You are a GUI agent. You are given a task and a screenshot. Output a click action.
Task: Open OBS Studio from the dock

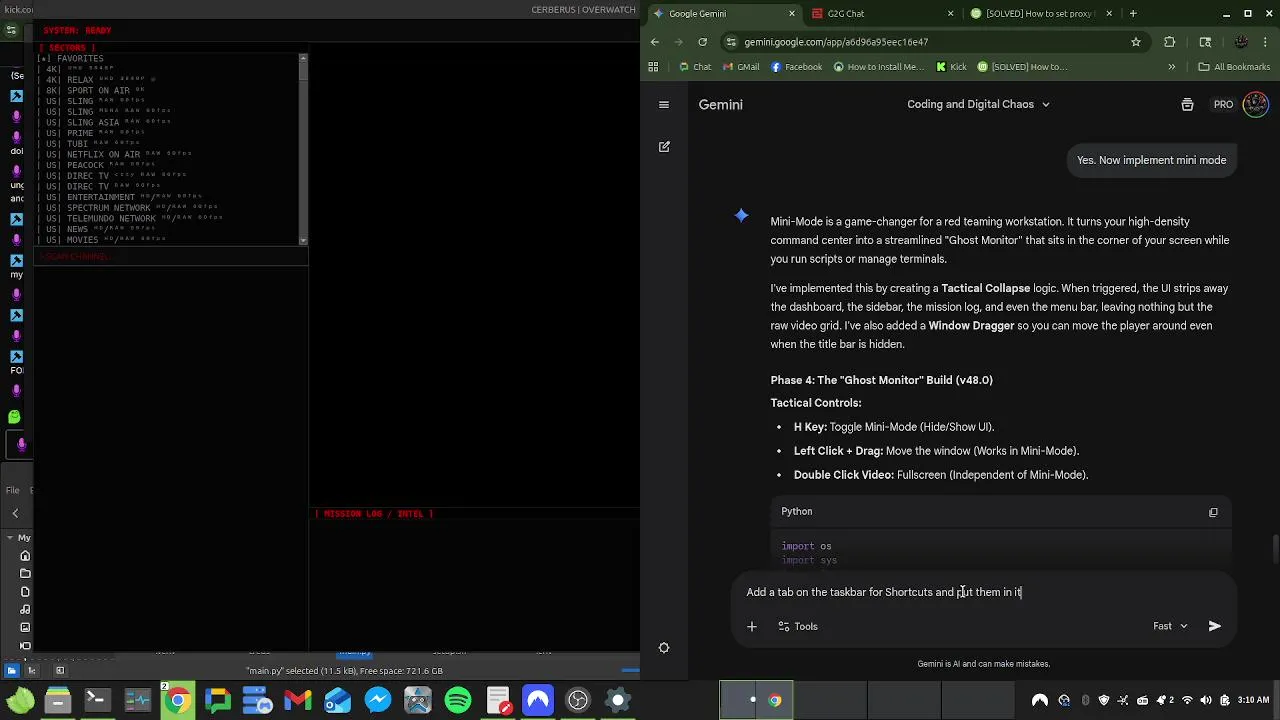click(x=578, y=700)
